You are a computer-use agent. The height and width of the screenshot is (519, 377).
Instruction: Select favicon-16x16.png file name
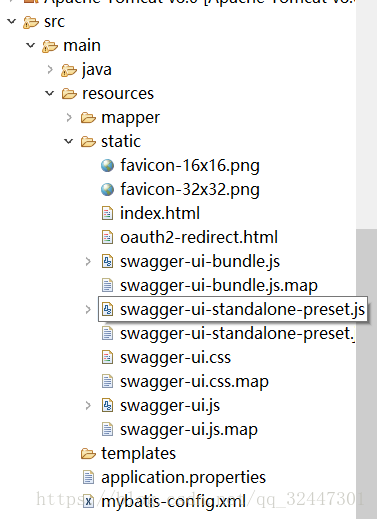(x=190, y=166)
